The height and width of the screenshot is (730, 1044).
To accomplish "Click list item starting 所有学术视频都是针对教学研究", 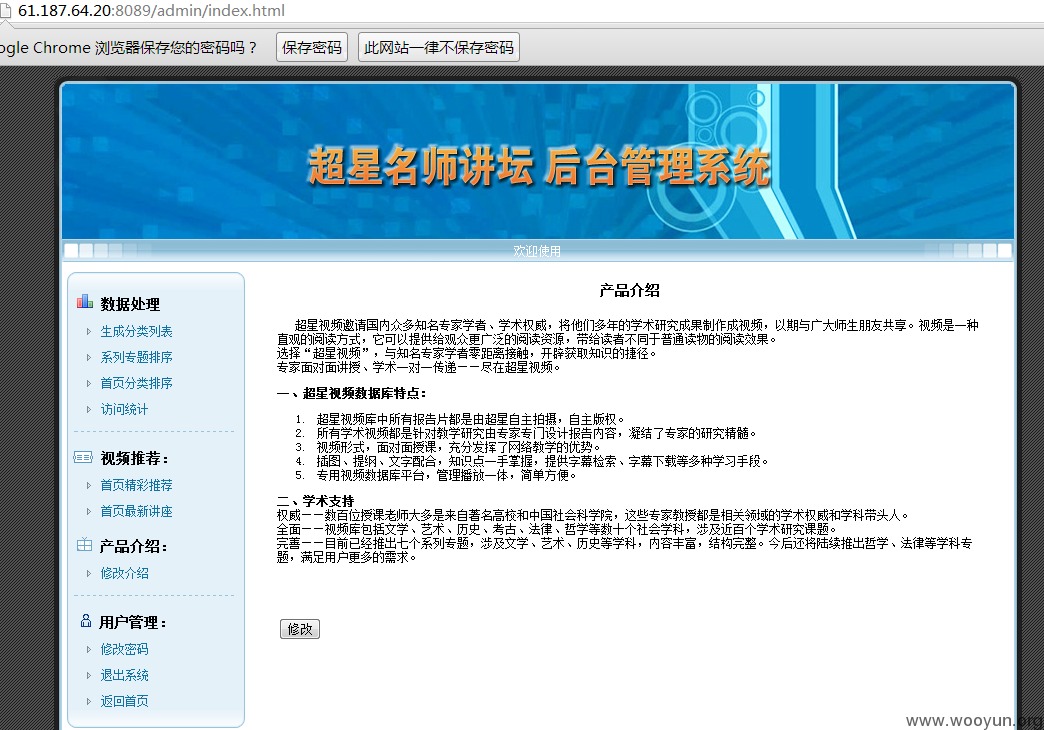I will tap(537, 433).
